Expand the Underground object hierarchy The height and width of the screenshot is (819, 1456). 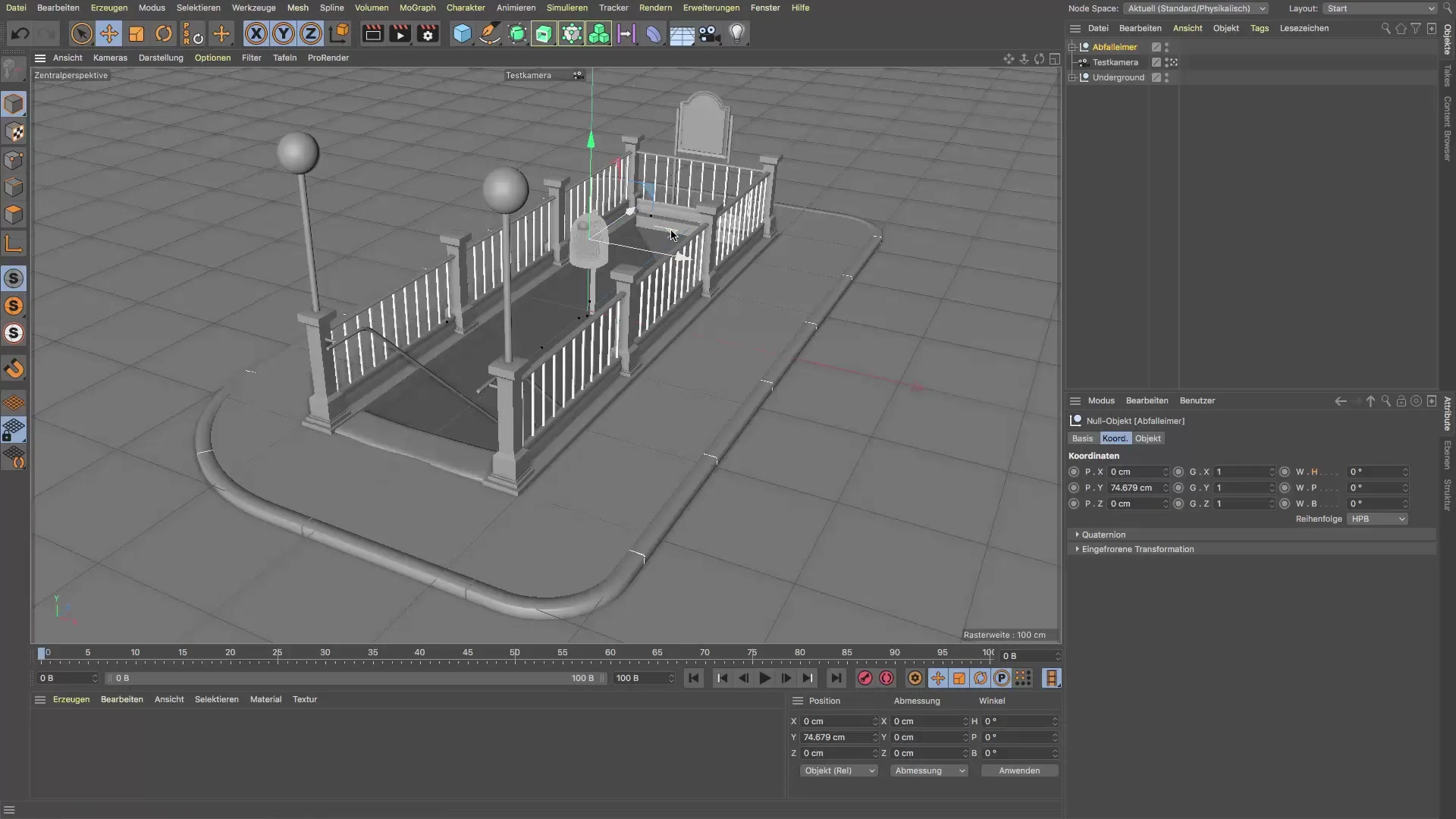[1072, 77]
